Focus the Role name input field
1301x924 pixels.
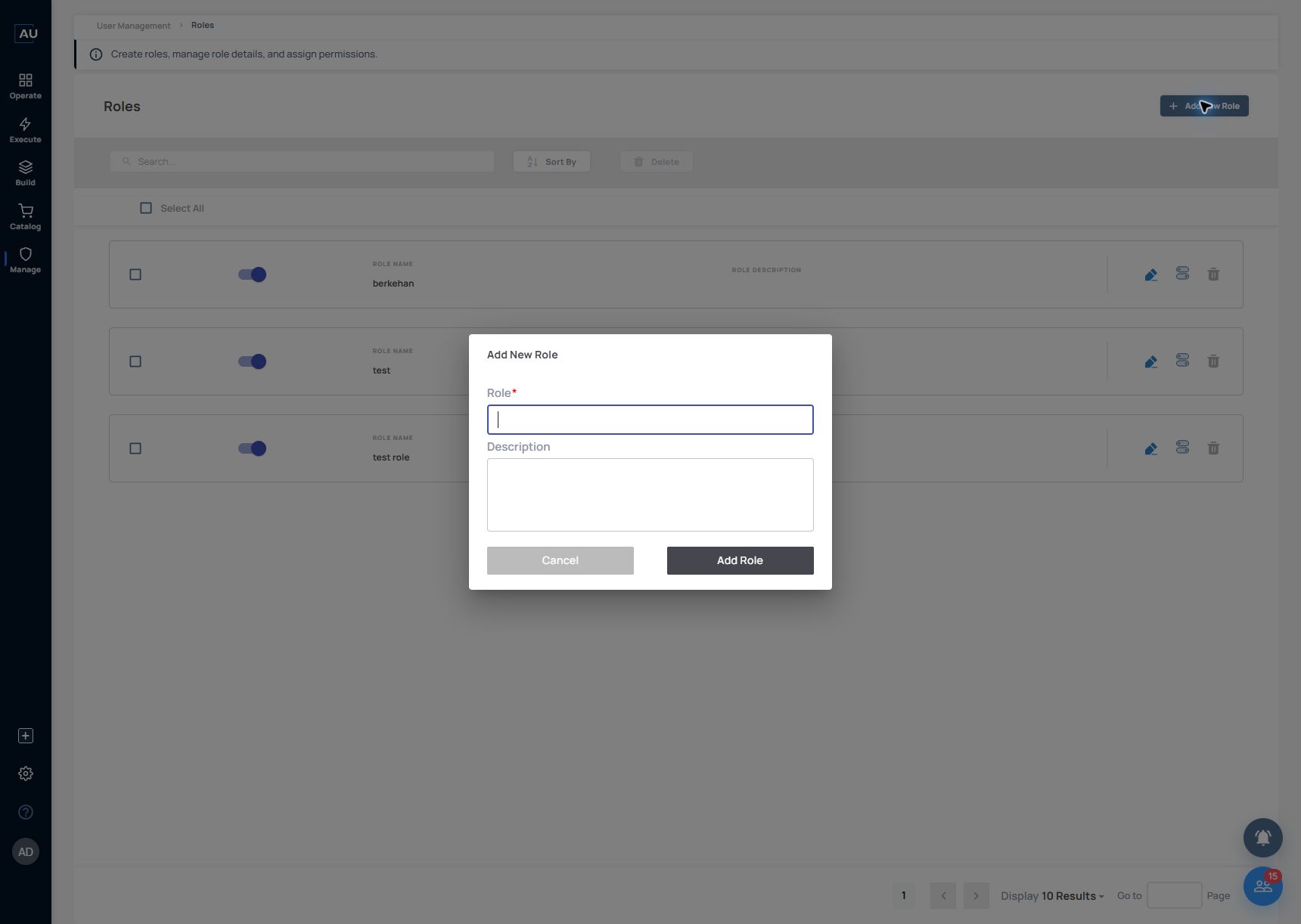click(650, 420)
